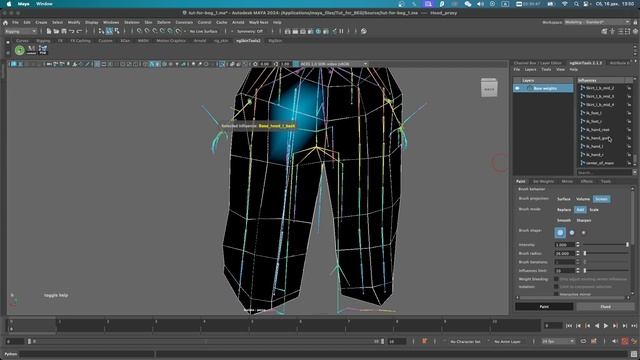The image size is (640, 360).
Task: Set brush mode to Replace
Action: (x=564, y=209)
